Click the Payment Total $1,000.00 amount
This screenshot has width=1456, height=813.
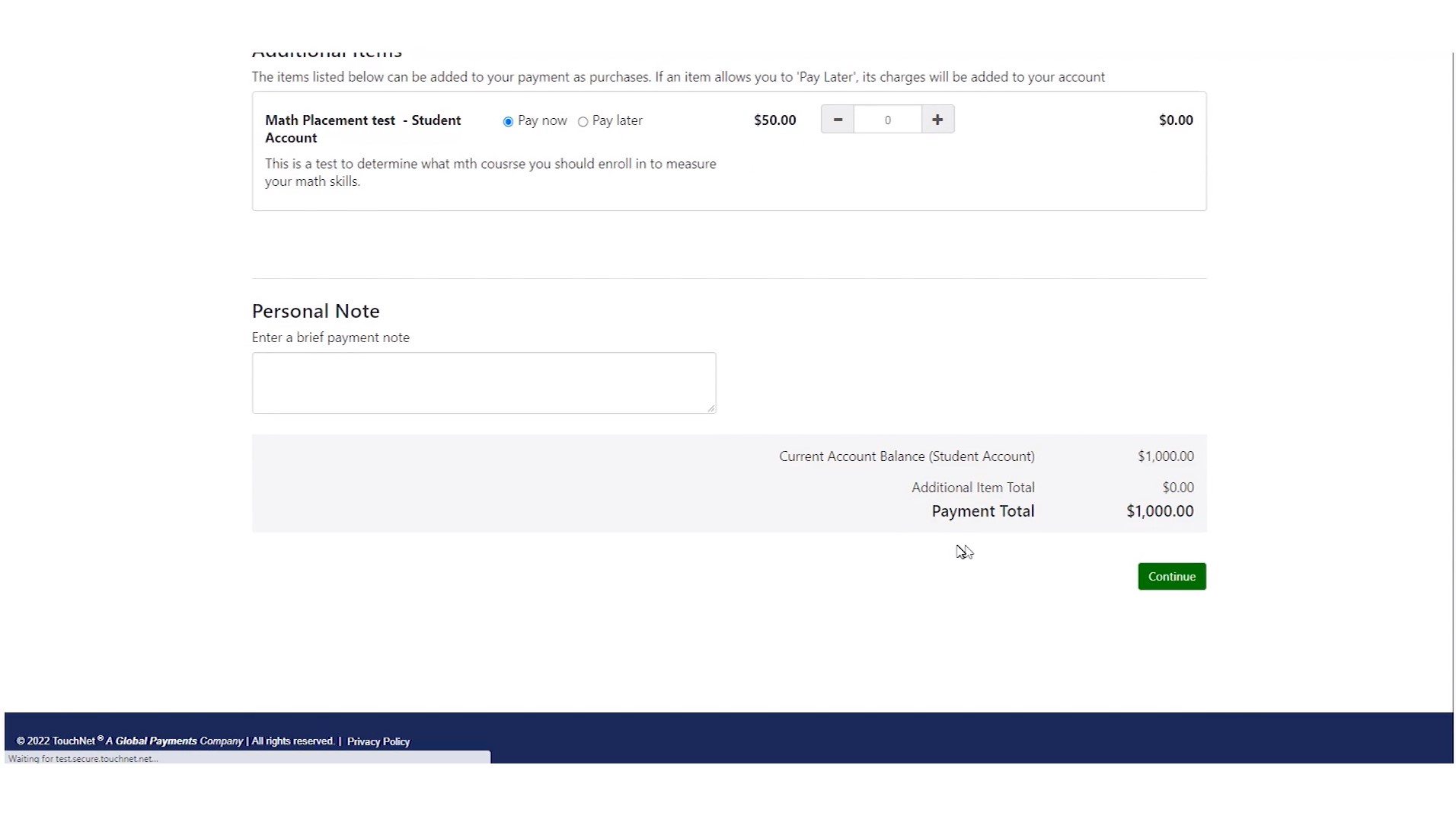point(1160,511)
